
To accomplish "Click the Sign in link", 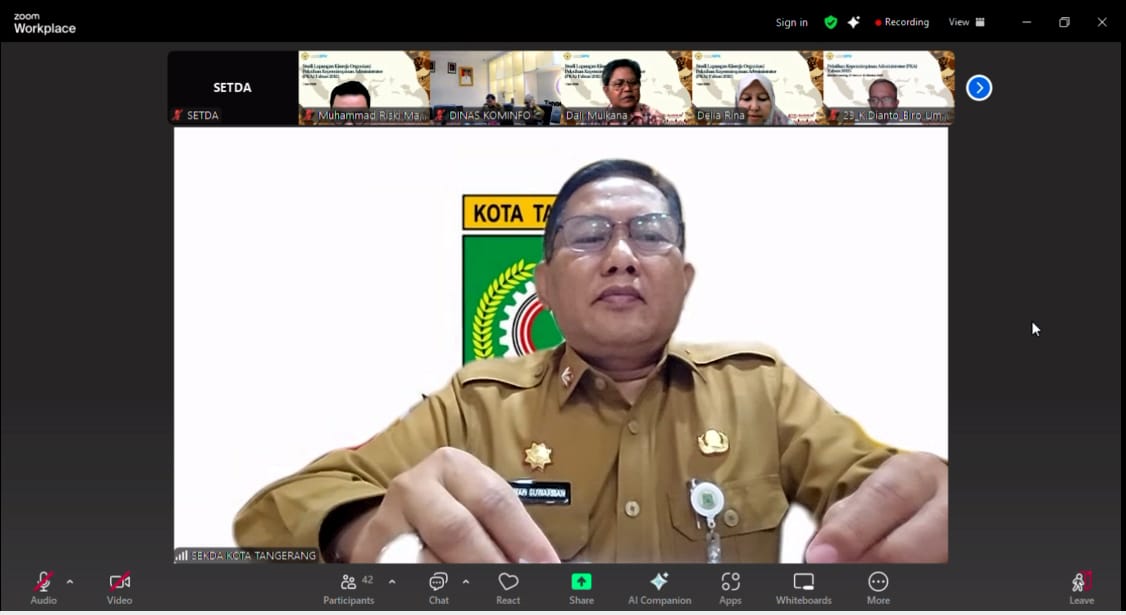I will 791,22.
